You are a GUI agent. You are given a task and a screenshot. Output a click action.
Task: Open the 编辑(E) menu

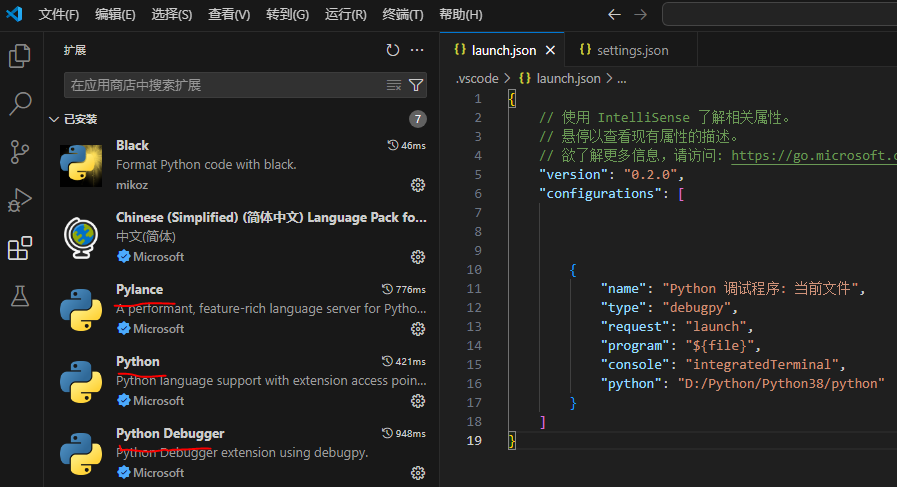point(115,14)
